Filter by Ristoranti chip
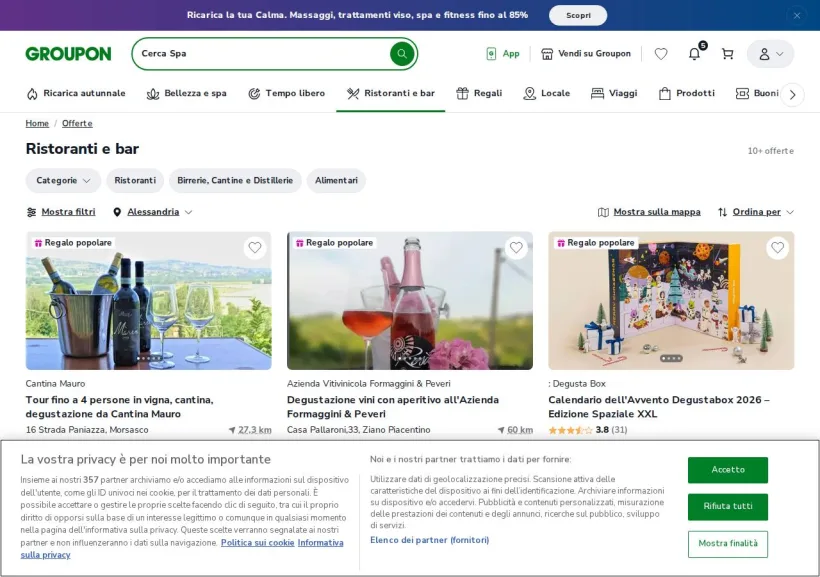The image size is (820, 577). click(x=135, y=180)
